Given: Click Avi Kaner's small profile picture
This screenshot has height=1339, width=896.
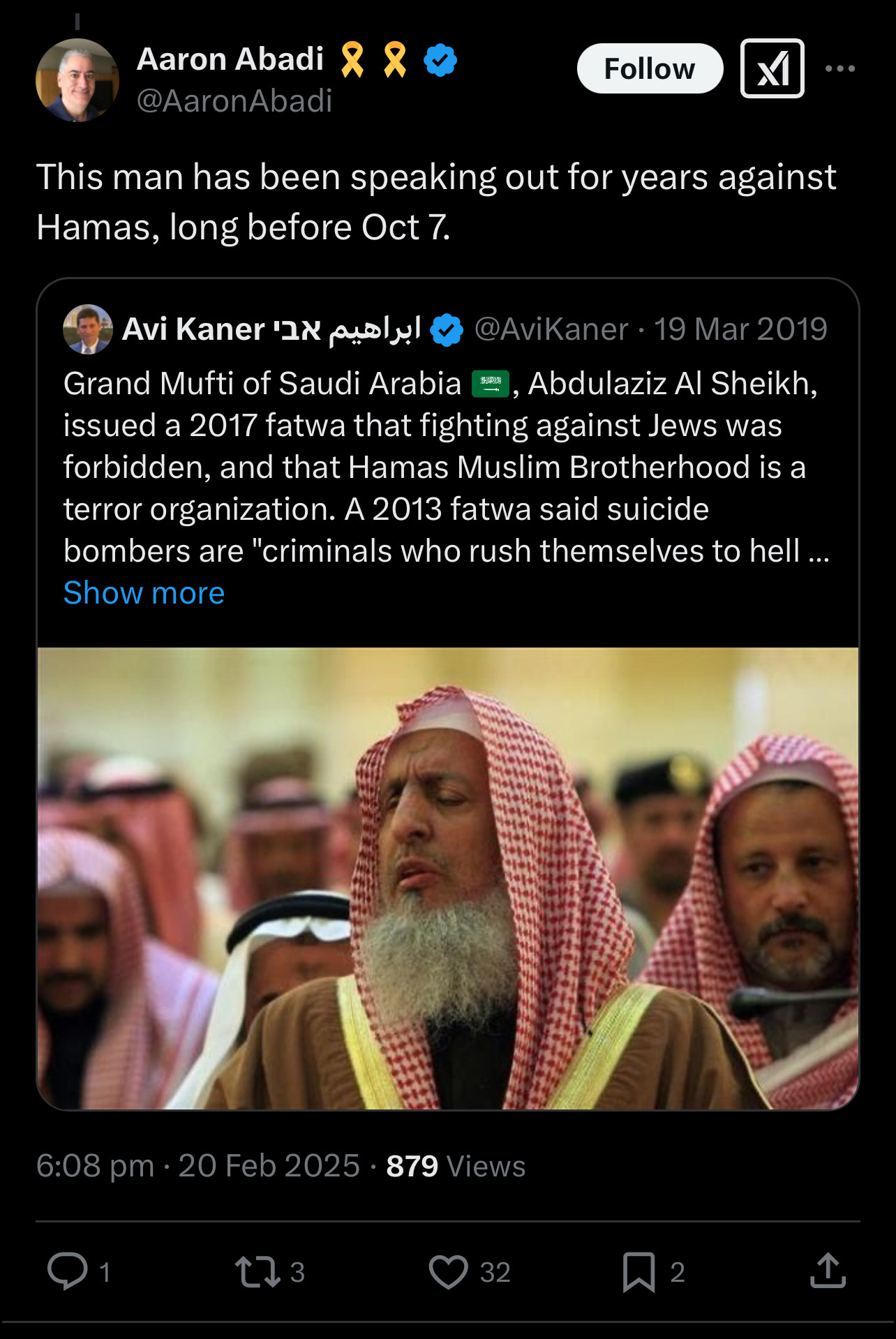Looking at the screenshot, I should click(x=87, y=329).
